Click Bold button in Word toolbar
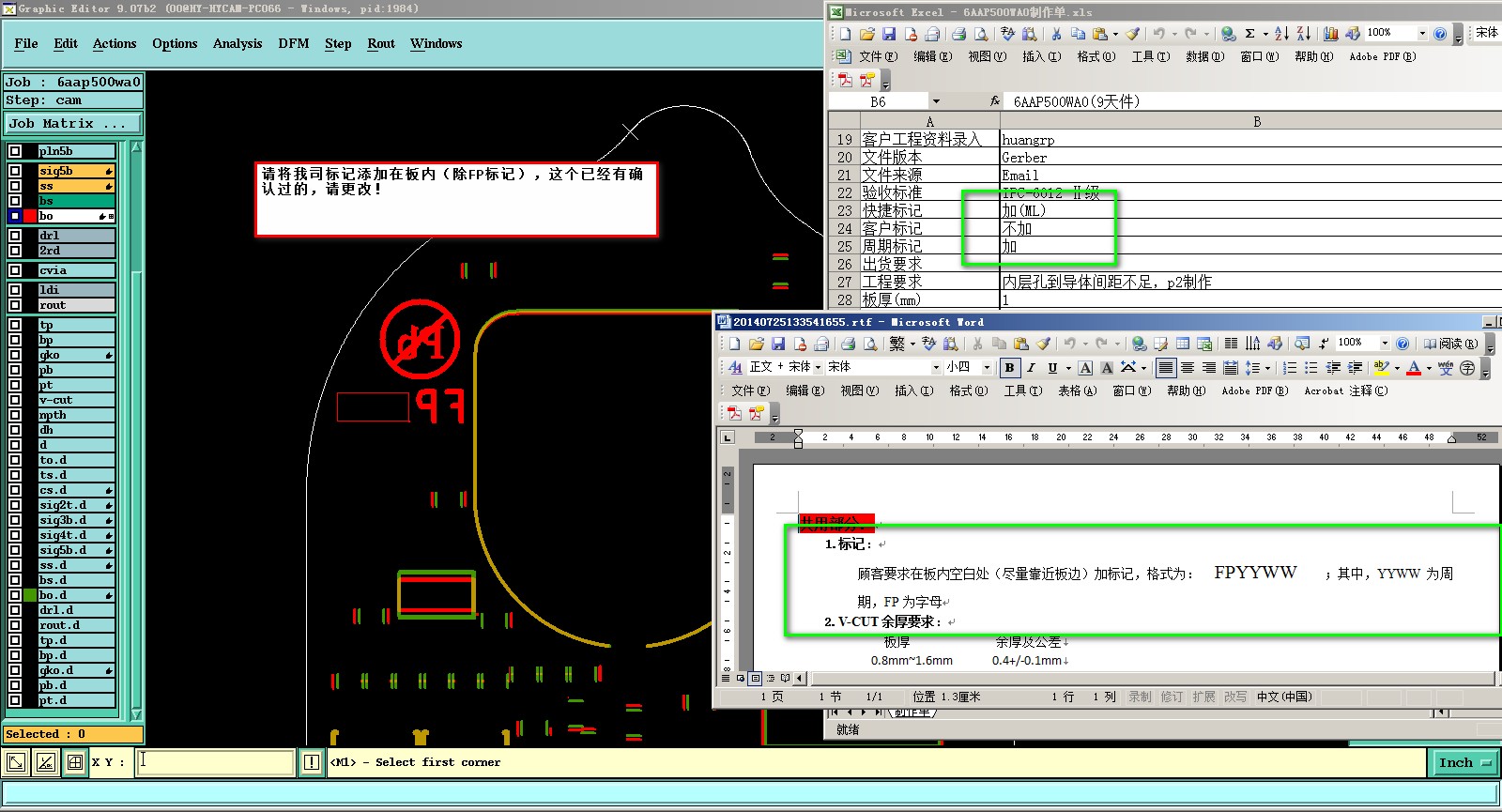Viewport: 1502px width, 812px height. [1009, 368]
